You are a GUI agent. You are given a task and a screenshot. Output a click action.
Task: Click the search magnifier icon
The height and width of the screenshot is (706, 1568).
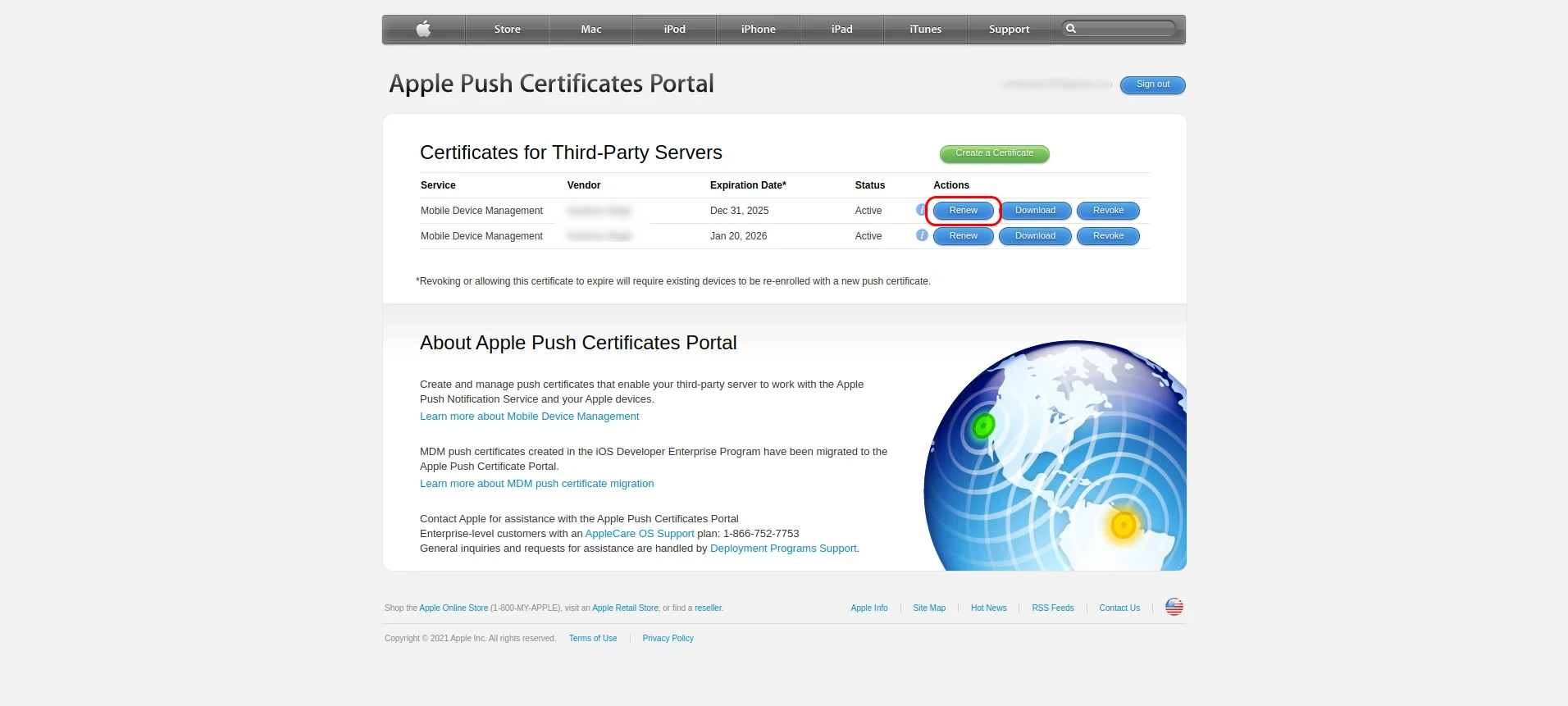coord(1070,29)
